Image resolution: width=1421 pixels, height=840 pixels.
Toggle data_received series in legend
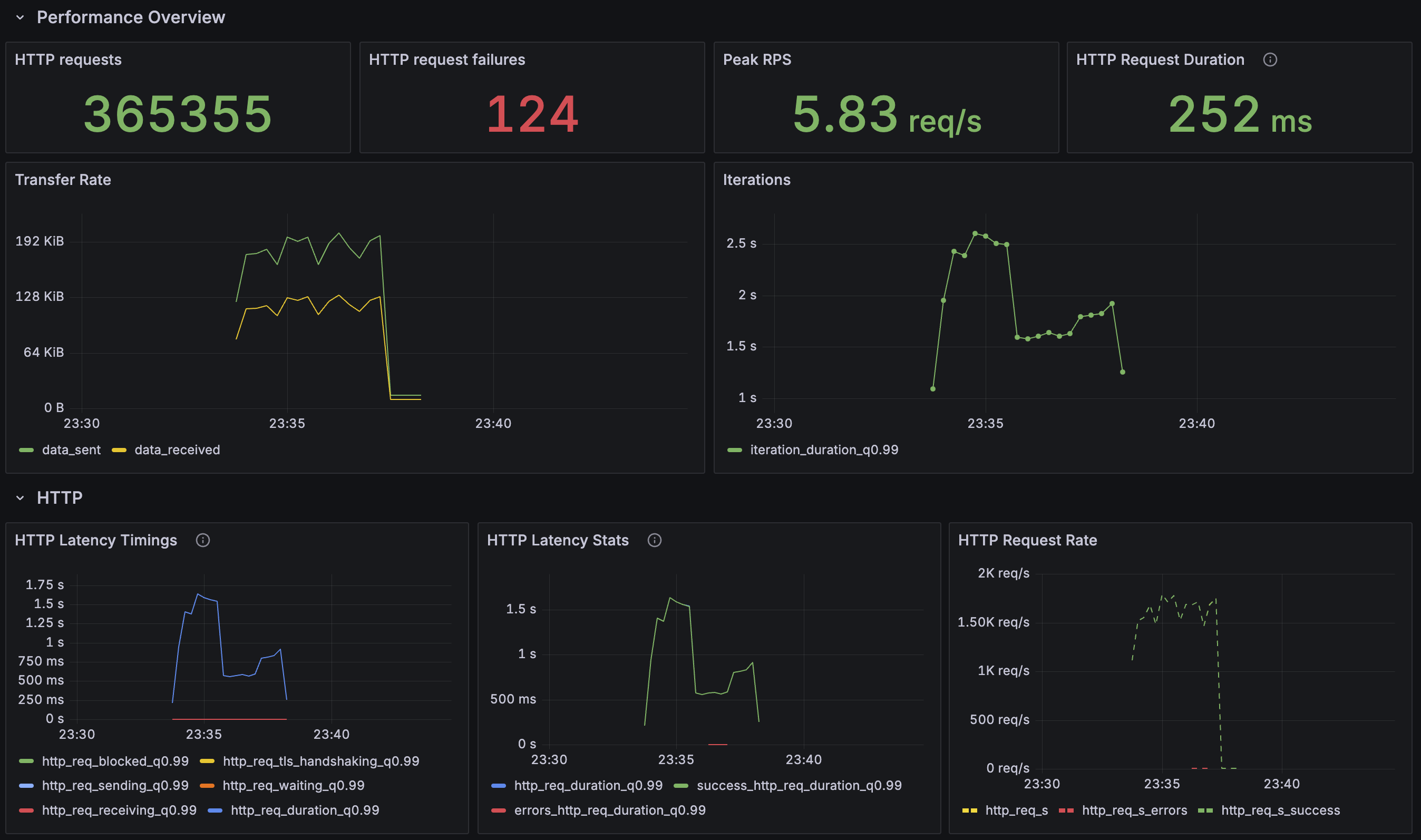click(x=177, y=450)
